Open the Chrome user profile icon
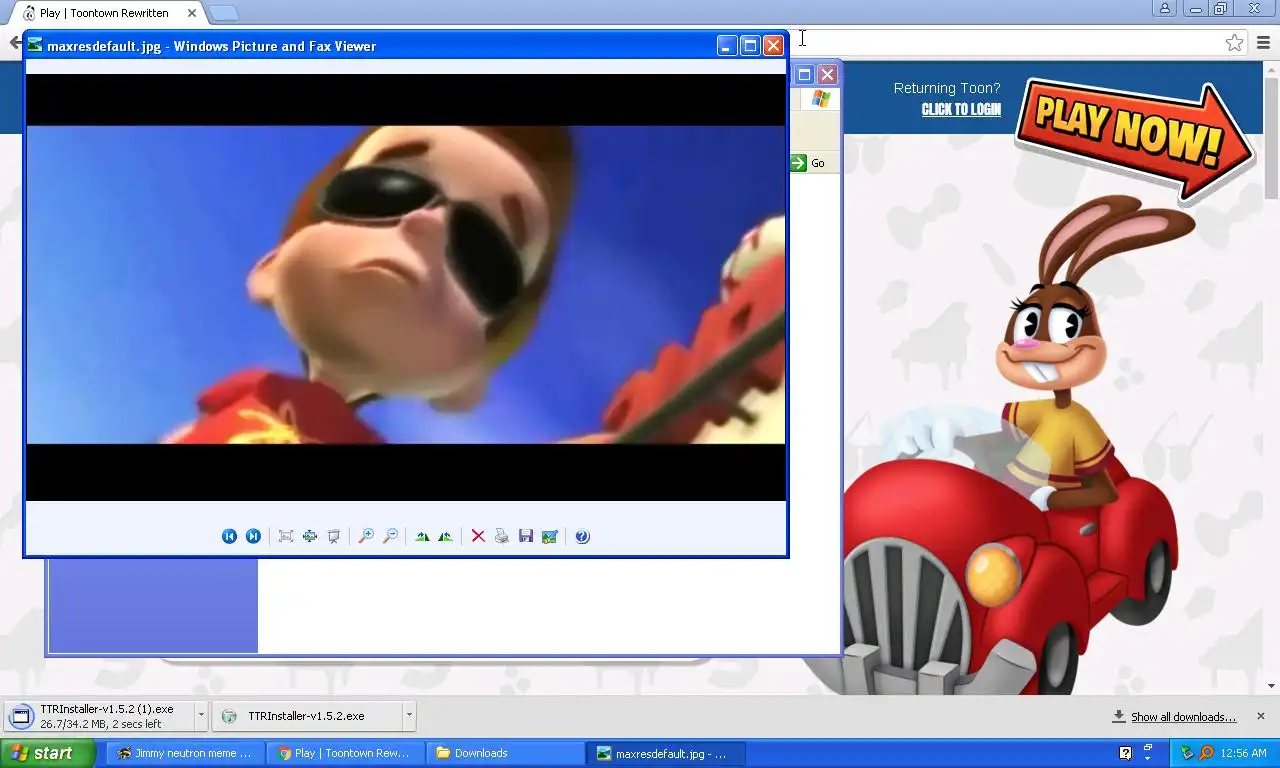The width and height of the screenshot is (1280, 768). click(x=1165, y=8)
